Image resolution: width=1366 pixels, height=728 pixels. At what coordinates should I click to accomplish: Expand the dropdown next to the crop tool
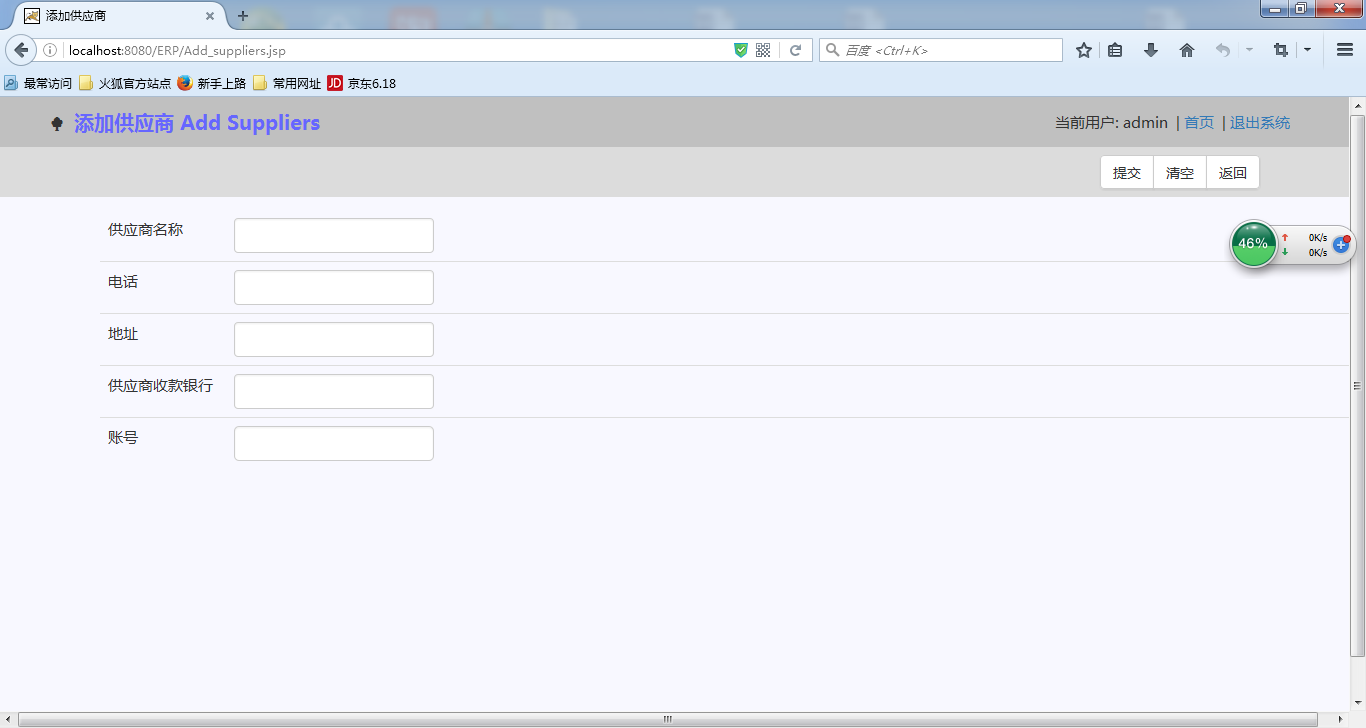[x=1307, y=50]
